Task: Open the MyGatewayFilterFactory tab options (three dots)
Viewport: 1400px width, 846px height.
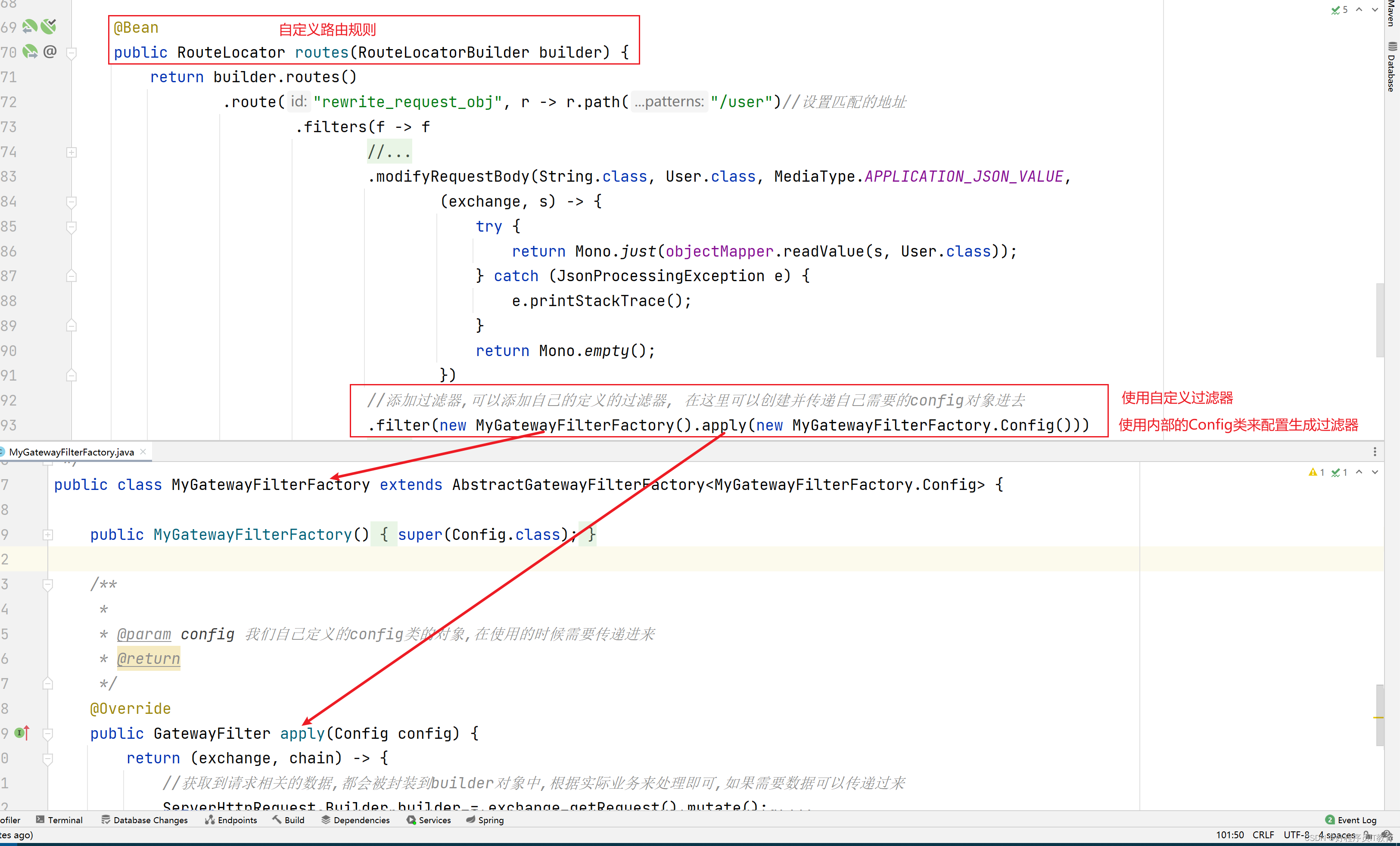Action: point(1375,451)
